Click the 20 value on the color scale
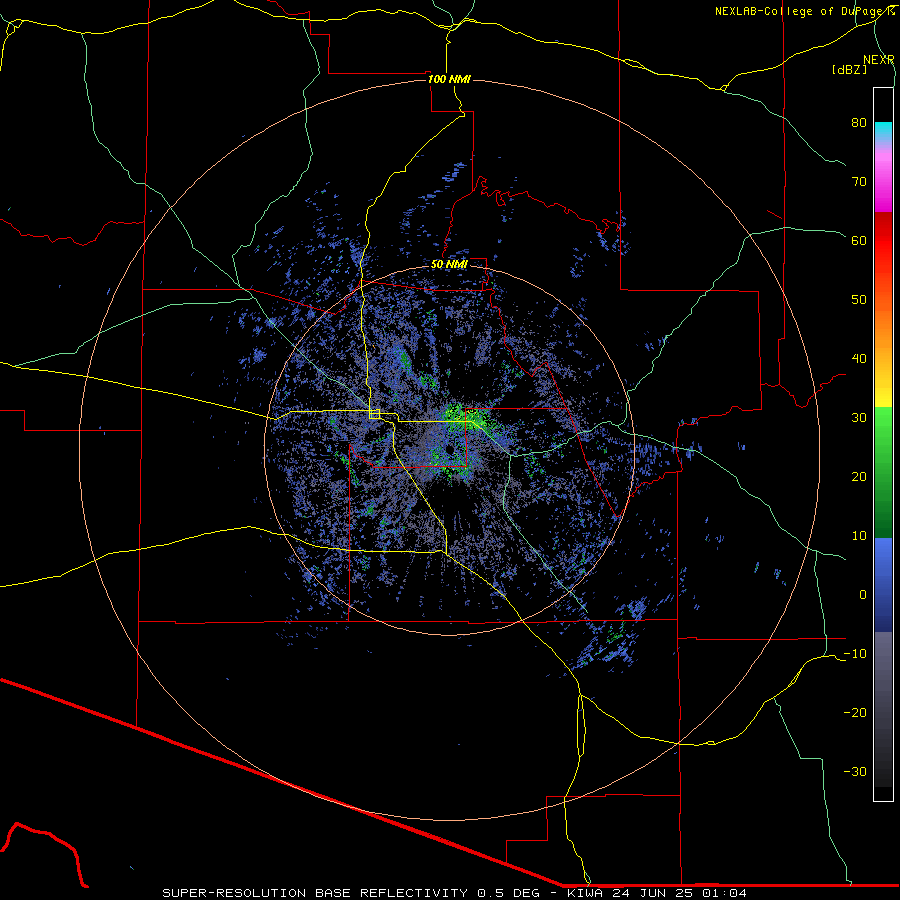Screen dimensions: 900x900 (859, 476)
